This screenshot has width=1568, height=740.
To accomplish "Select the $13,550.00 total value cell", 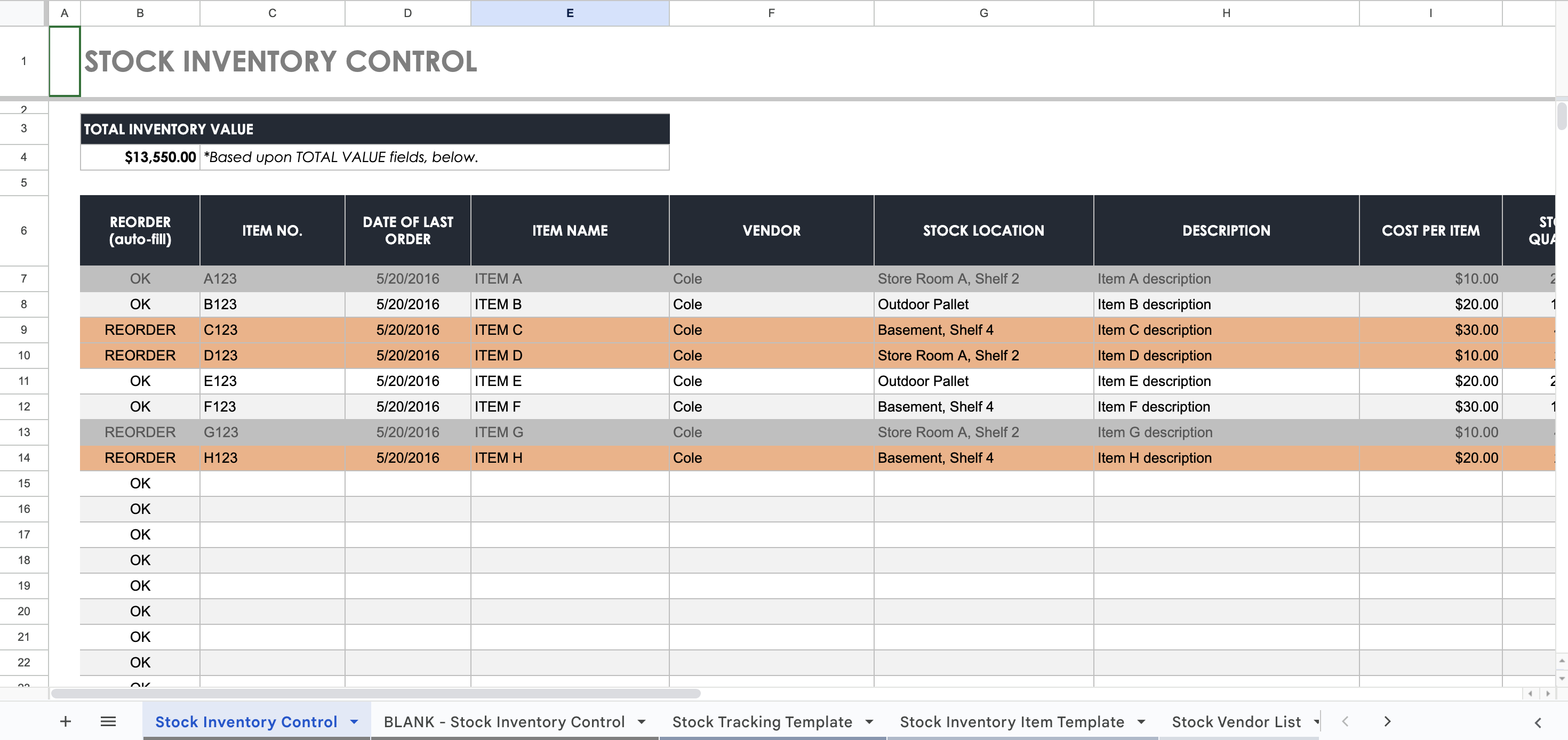I will point(141,157).
